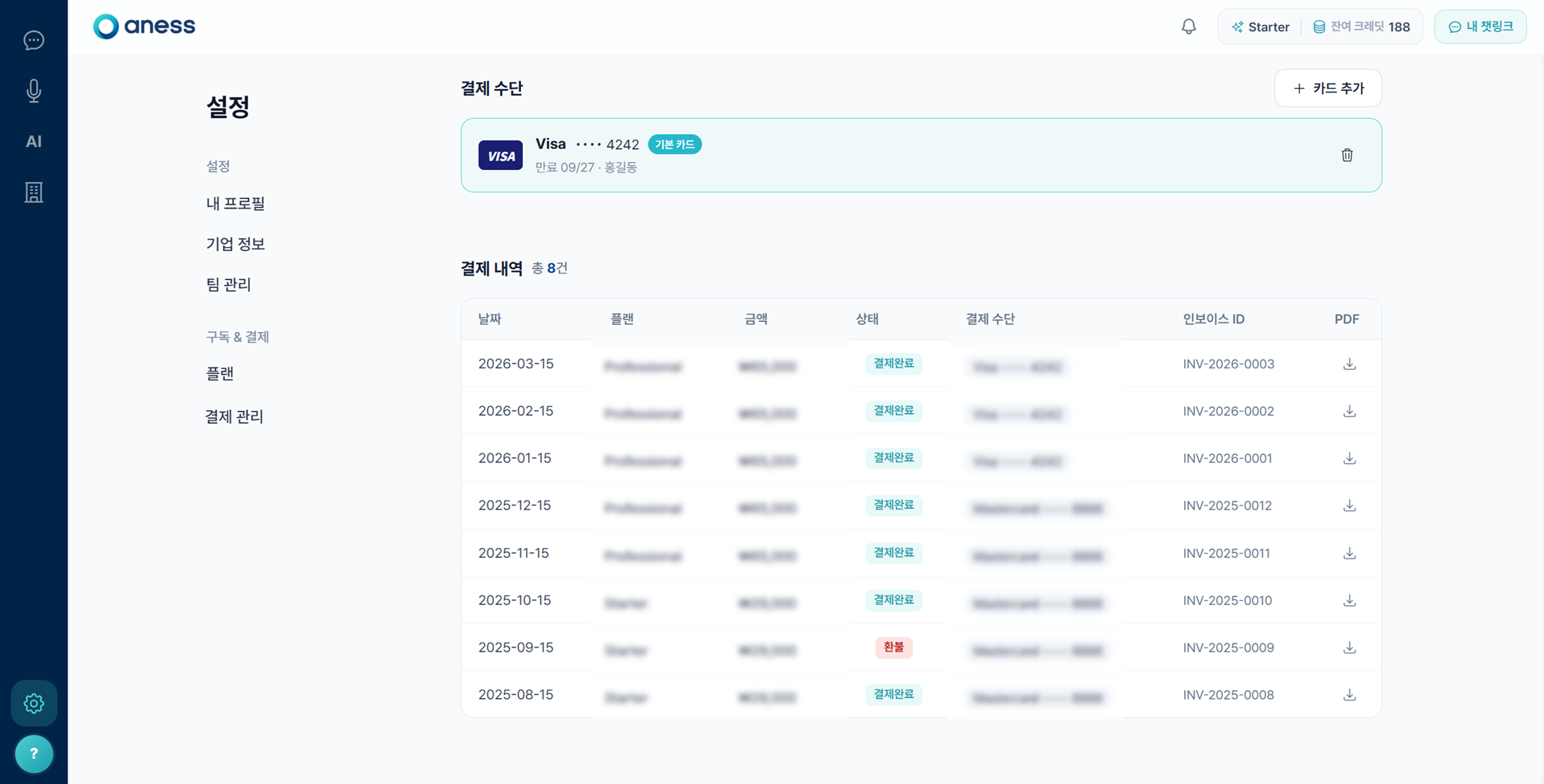Viewport: 1544px width, 784px height.
Task: Click the aness logo
Action: pos(145,26)
